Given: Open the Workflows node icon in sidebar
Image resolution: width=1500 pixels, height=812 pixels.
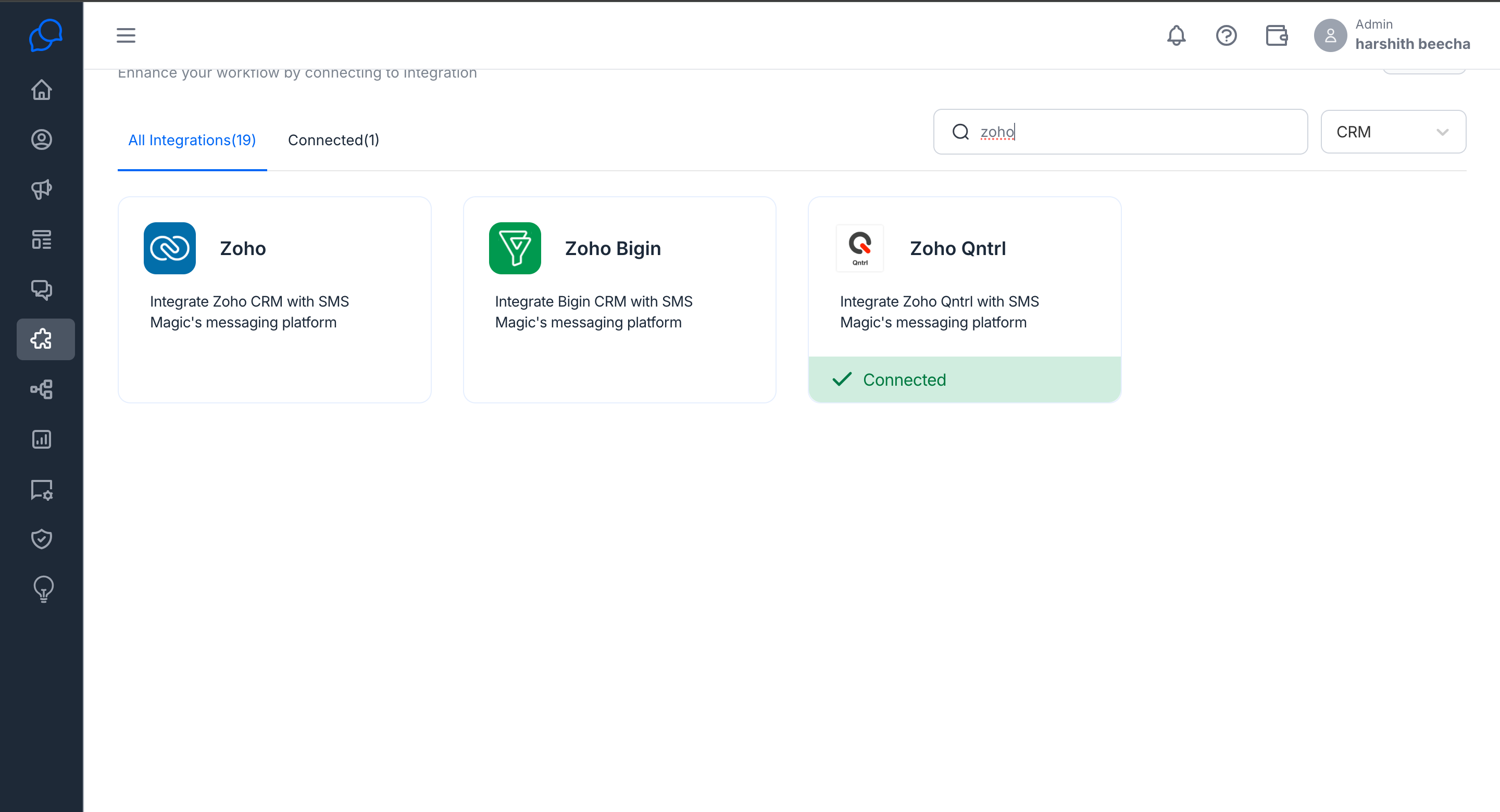Looking at the screenshot, I should pyautogui.click(x=41, y=389).
